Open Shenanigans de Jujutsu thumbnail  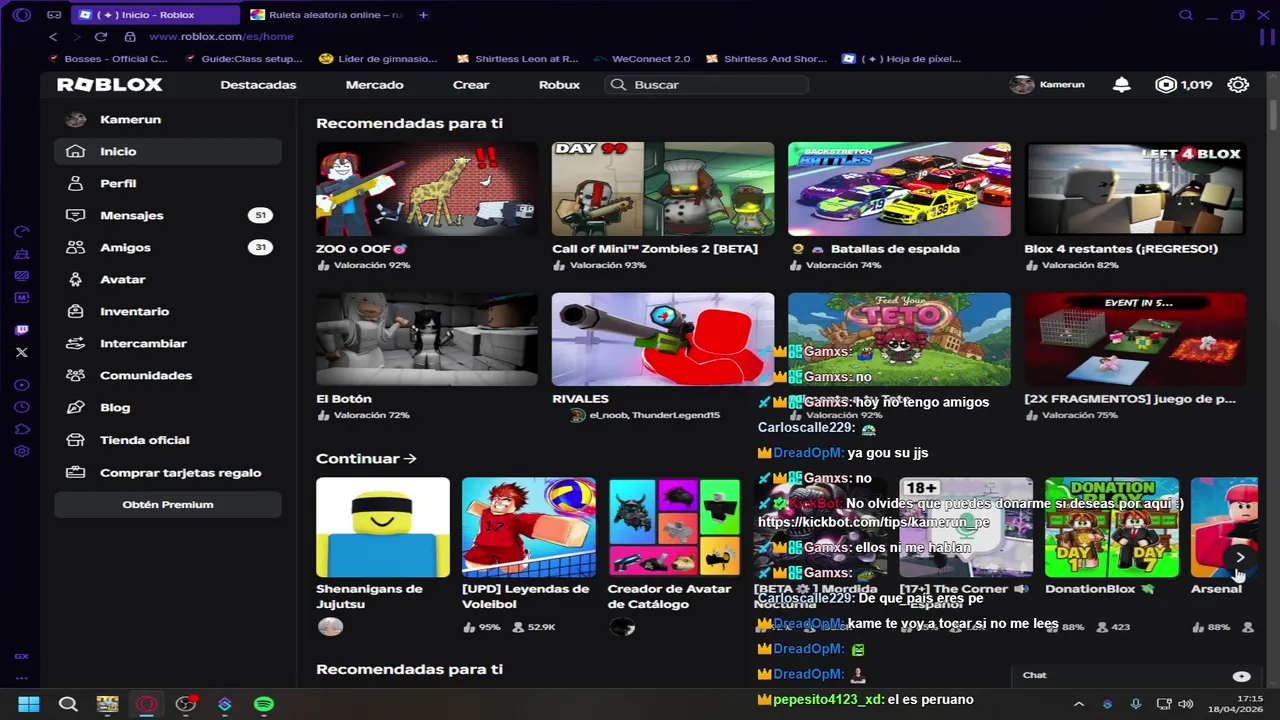tap(383, 527)
